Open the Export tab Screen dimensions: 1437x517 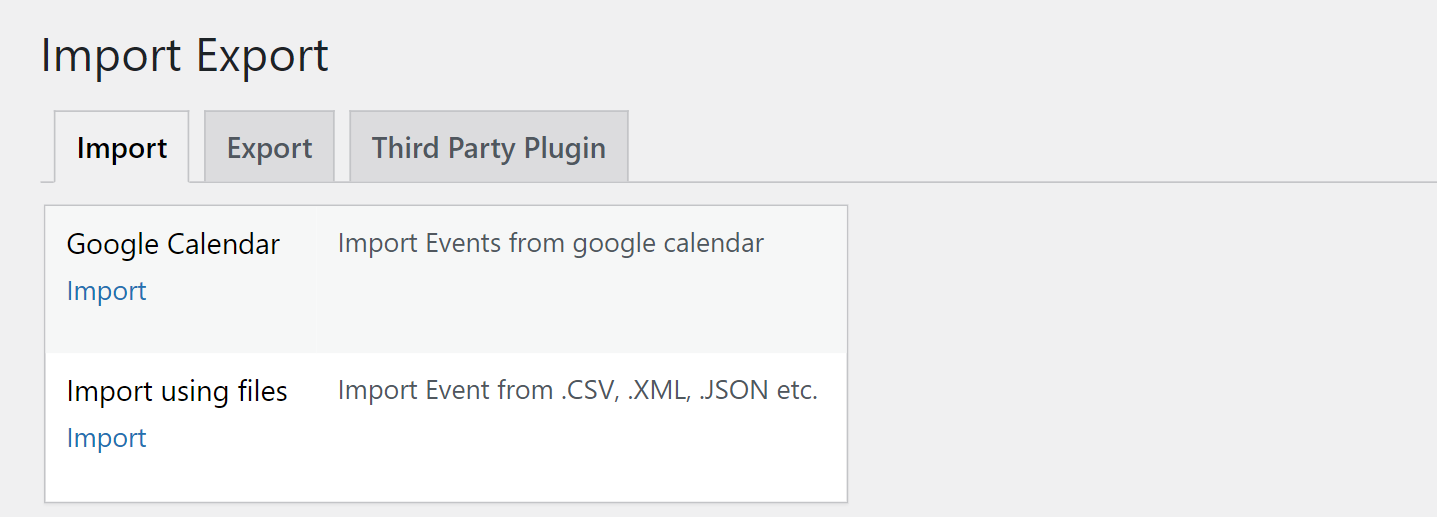(x=269, y=148)
